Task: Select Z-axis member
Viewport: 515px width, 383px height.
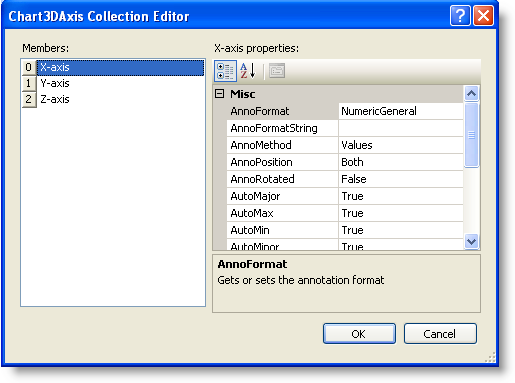Action: (x=55, y=99)
